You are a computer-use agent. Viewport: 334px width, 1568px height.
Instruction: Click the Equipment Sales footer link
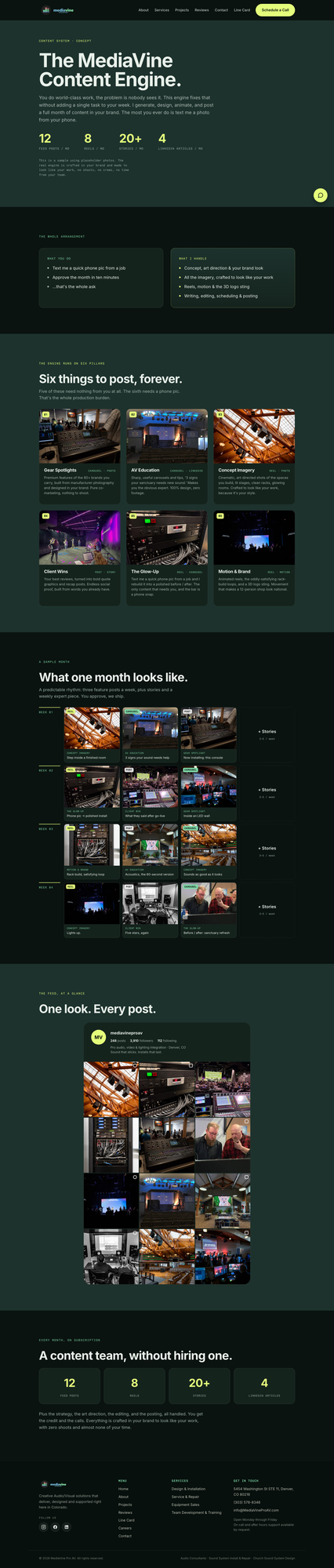coord(186,1504)
